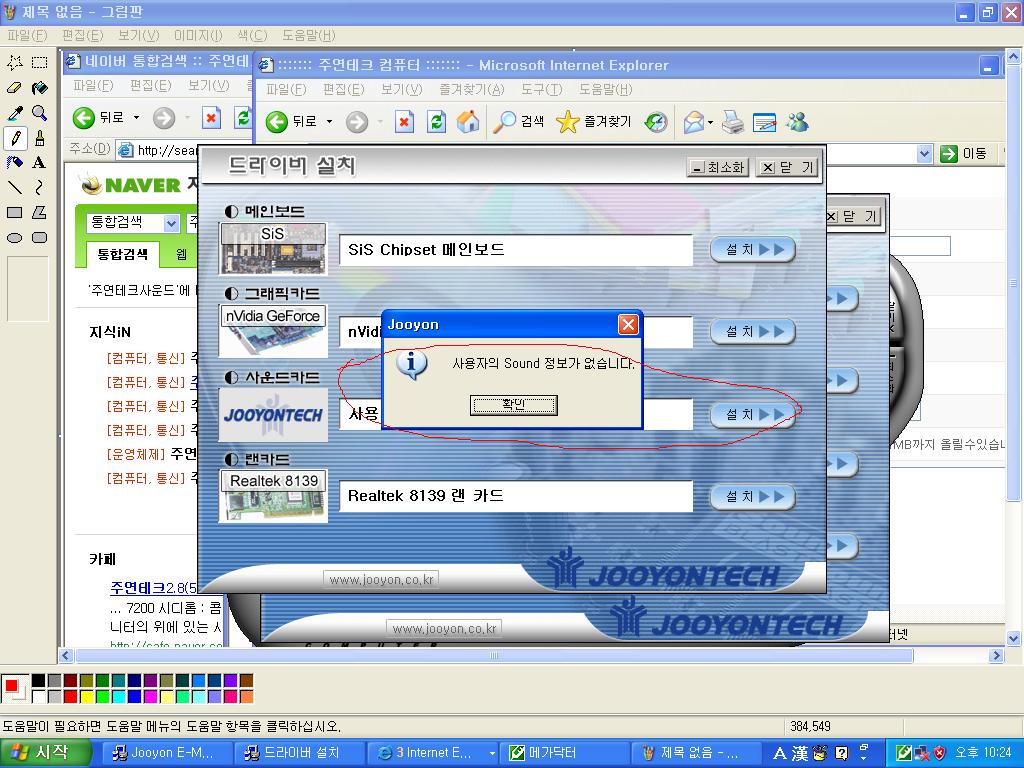Click the Stop icon in Jooyontech IE window
1024x768 pixels.
point(404,121)
